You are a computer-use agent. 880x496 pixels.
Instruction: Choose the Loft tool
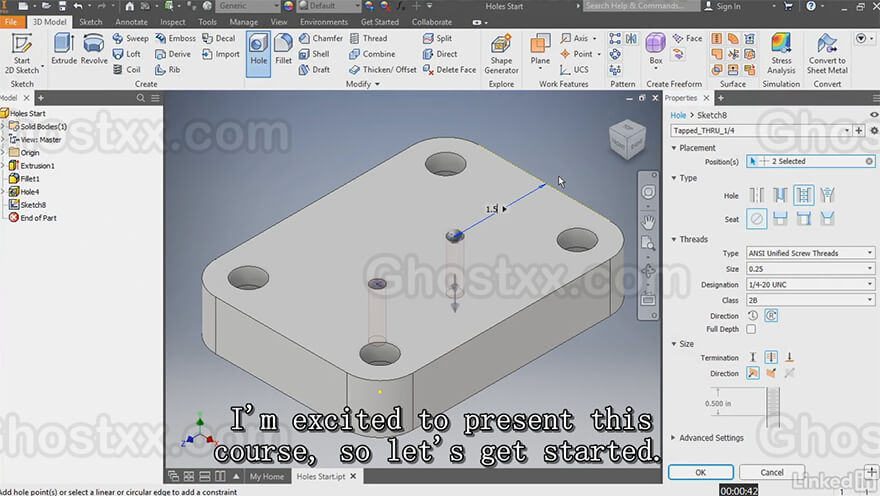[127, 54]
